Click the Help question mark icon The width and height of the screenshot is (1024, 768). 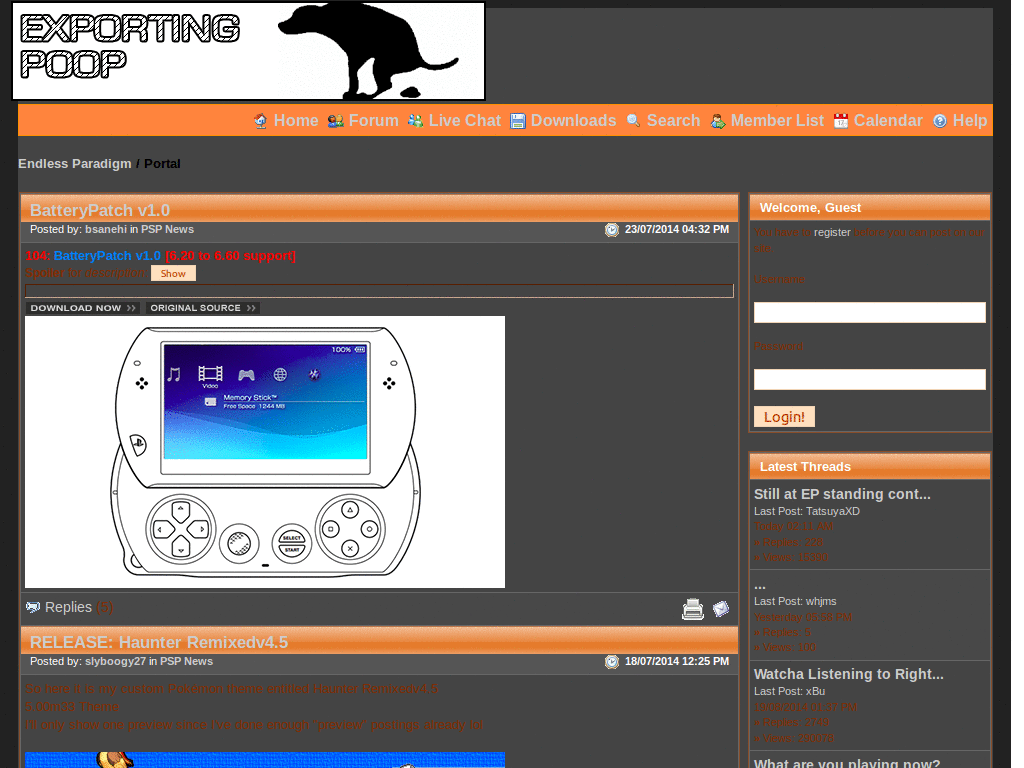(x=940, y=121)
